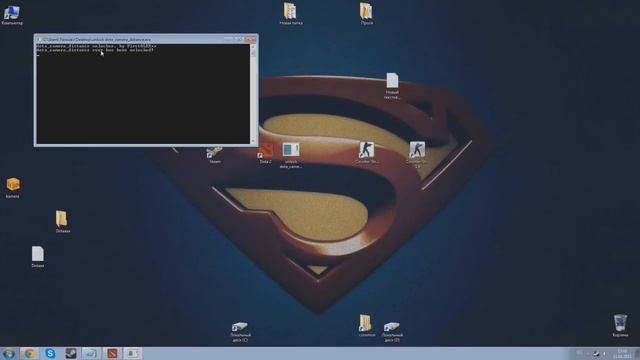The height and width of the screenshot is (360, 640).
Task: Maximize the console window
Action: point(239,39)
